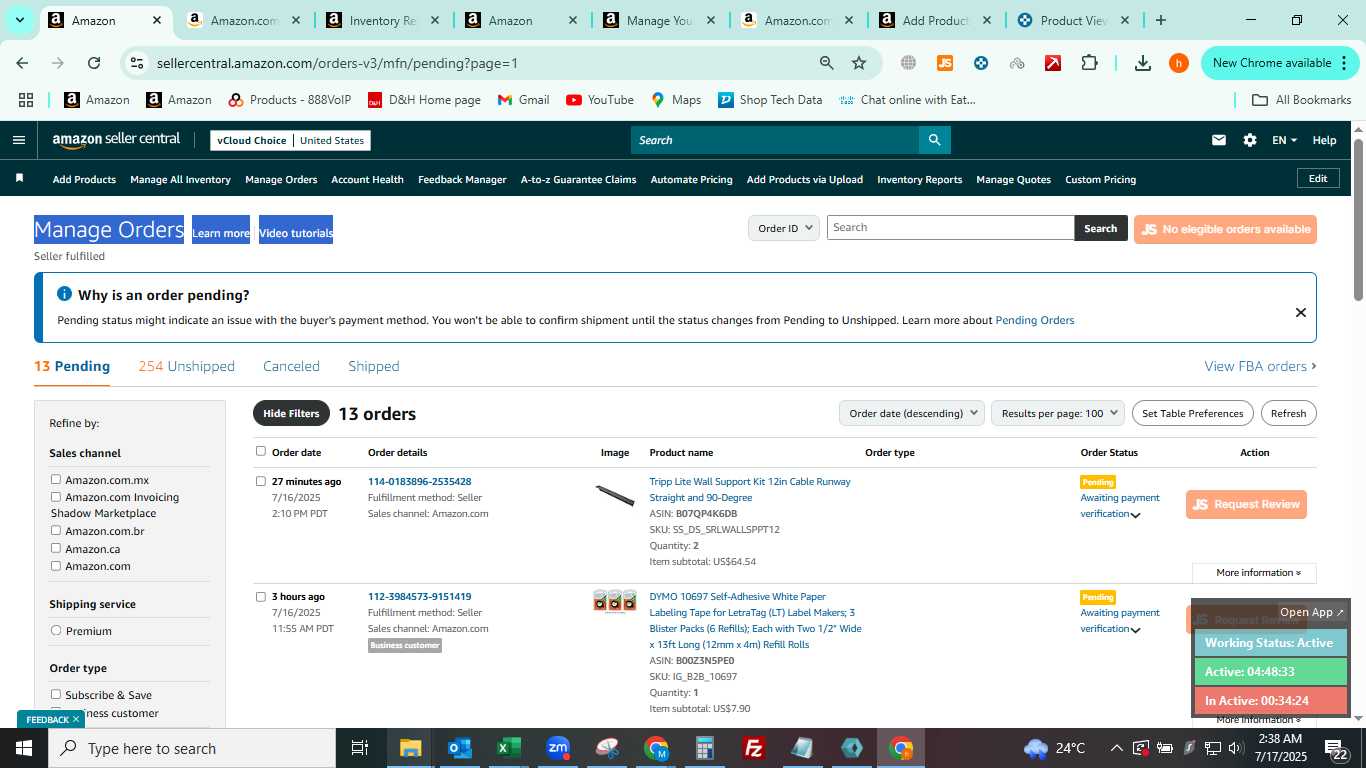The width and height of the screenshot is (1366, 768).
Task: Expand Awaiting payment verification for the DYMO order
Action: point(1135,630)
